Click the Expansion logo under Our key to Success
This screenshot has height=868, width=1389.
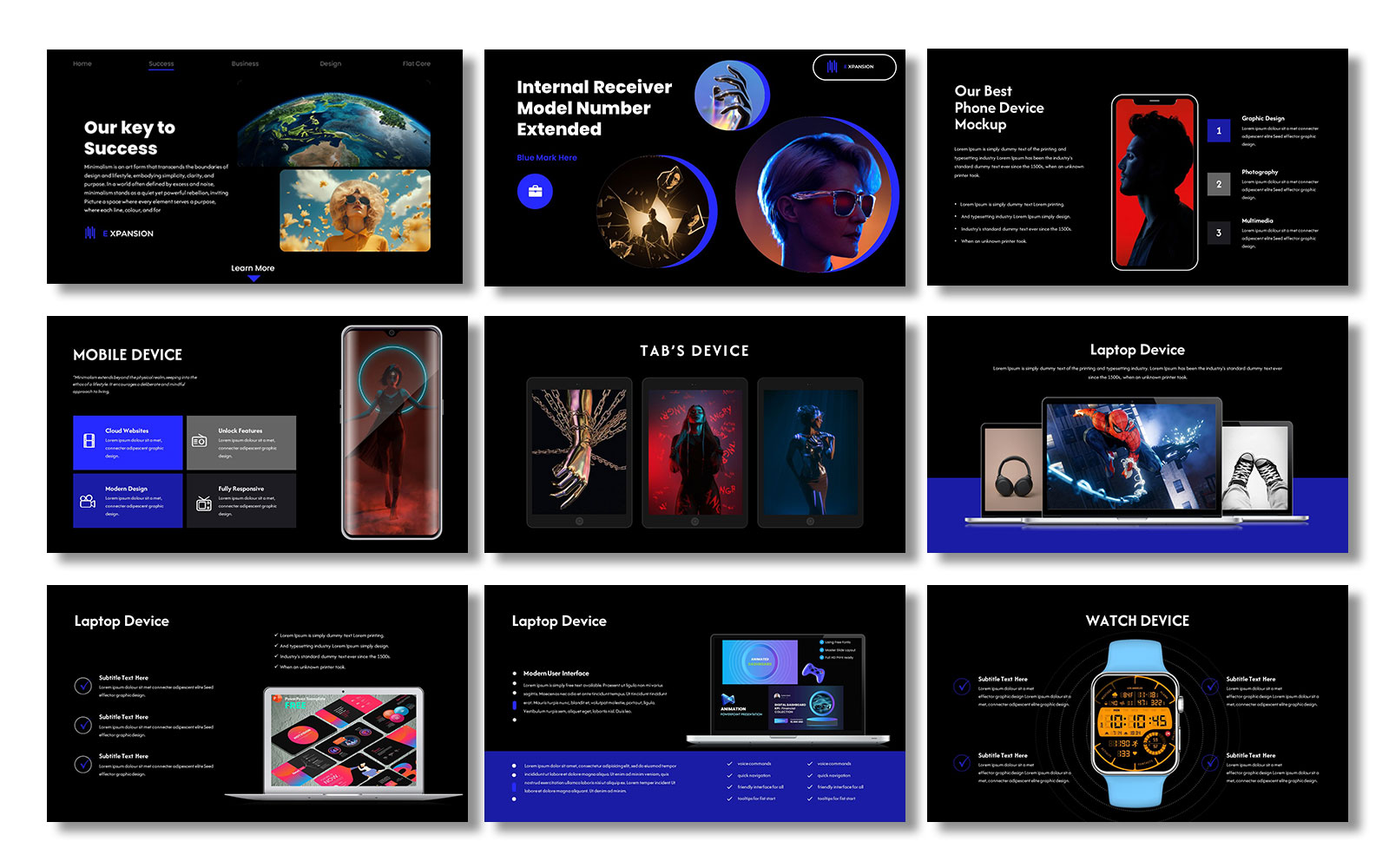pos(119,233)
